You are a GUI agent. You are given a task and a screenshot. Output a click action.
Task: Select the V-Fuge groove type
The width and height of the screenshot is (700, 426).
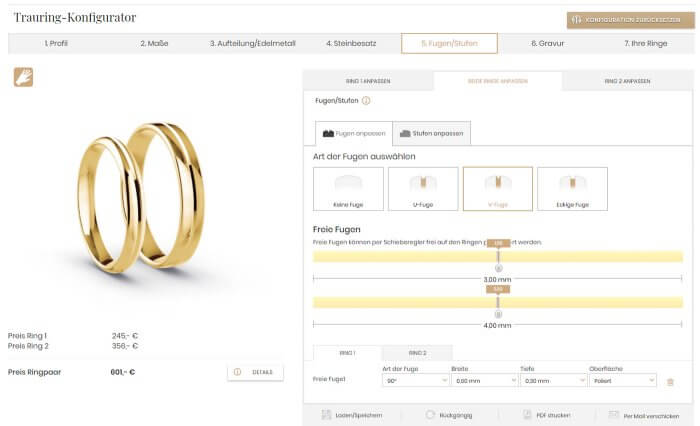[x=498, y=189]
